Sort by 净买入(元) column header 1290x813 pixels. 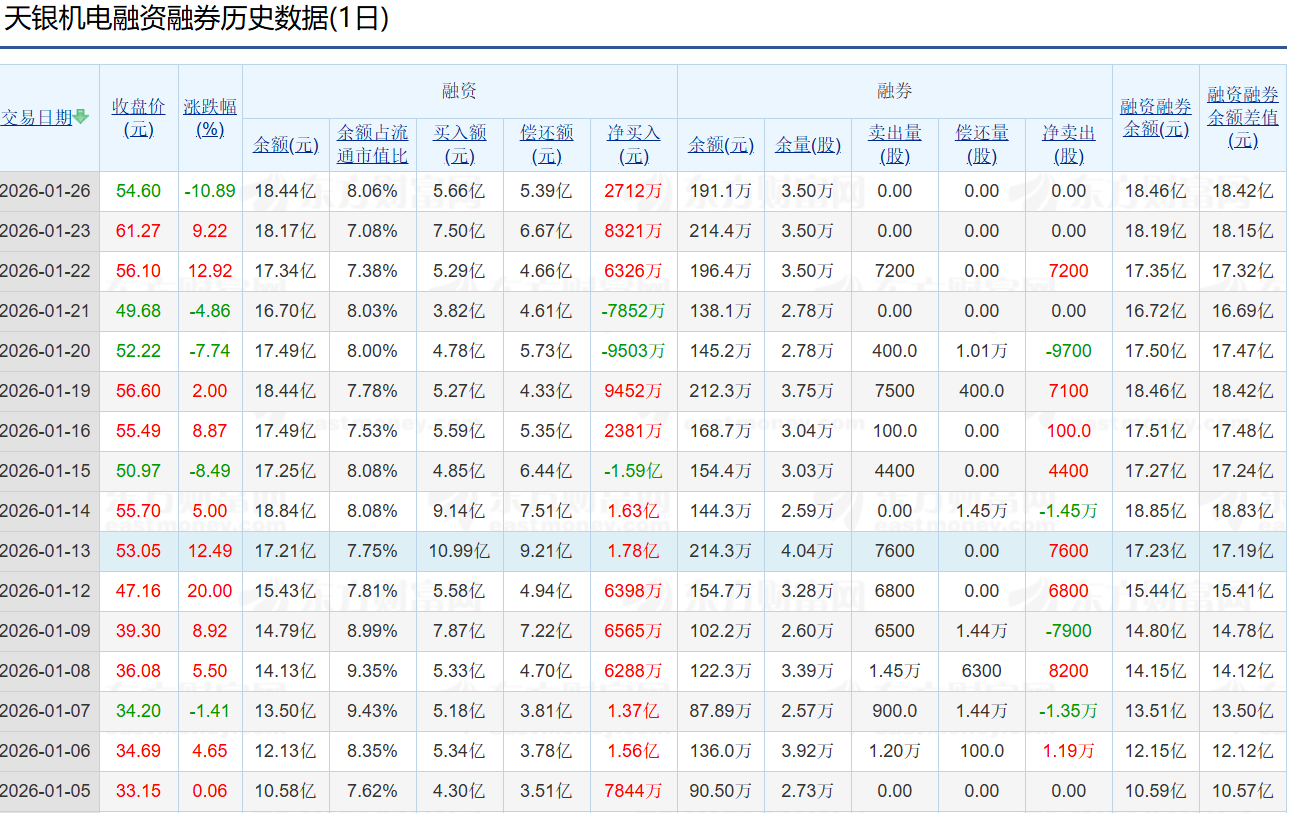tap(633, 144)
